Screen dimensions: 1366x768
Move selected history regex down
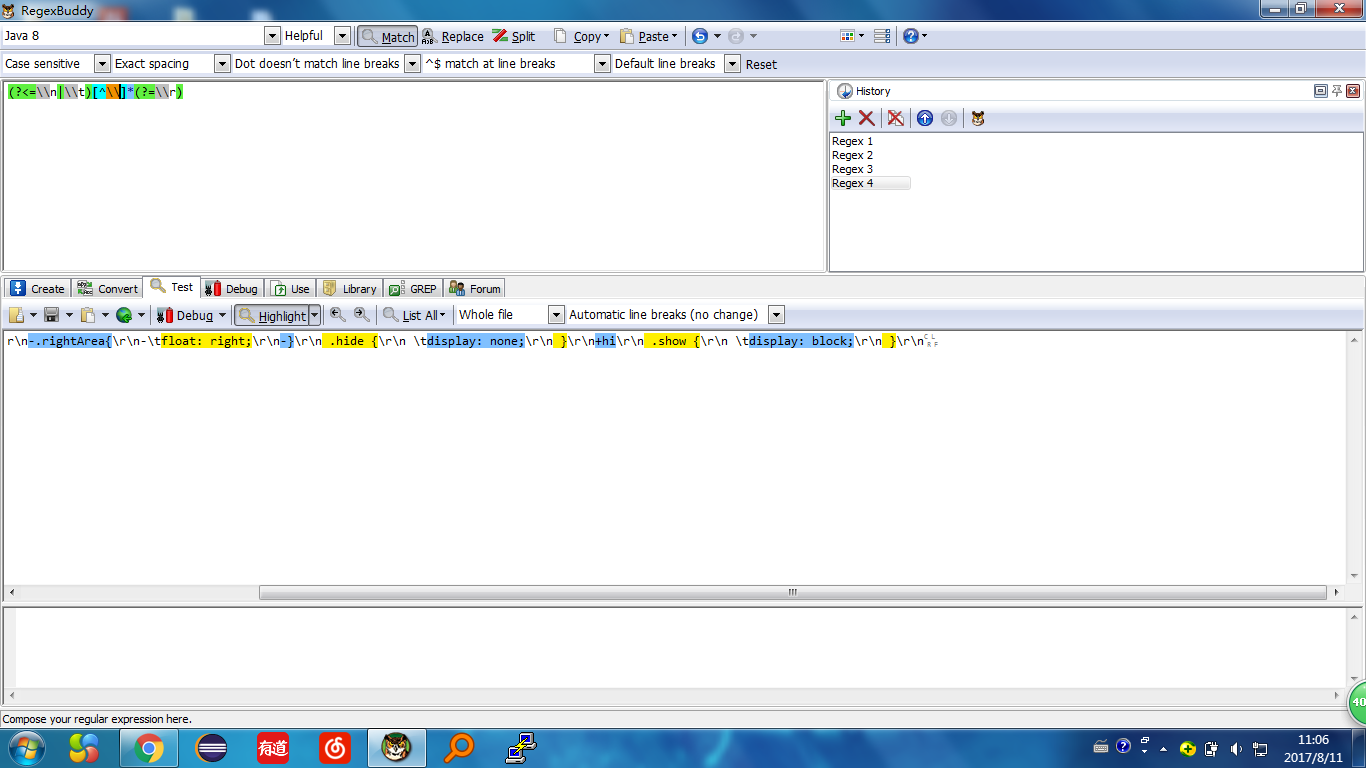point(949,118)
